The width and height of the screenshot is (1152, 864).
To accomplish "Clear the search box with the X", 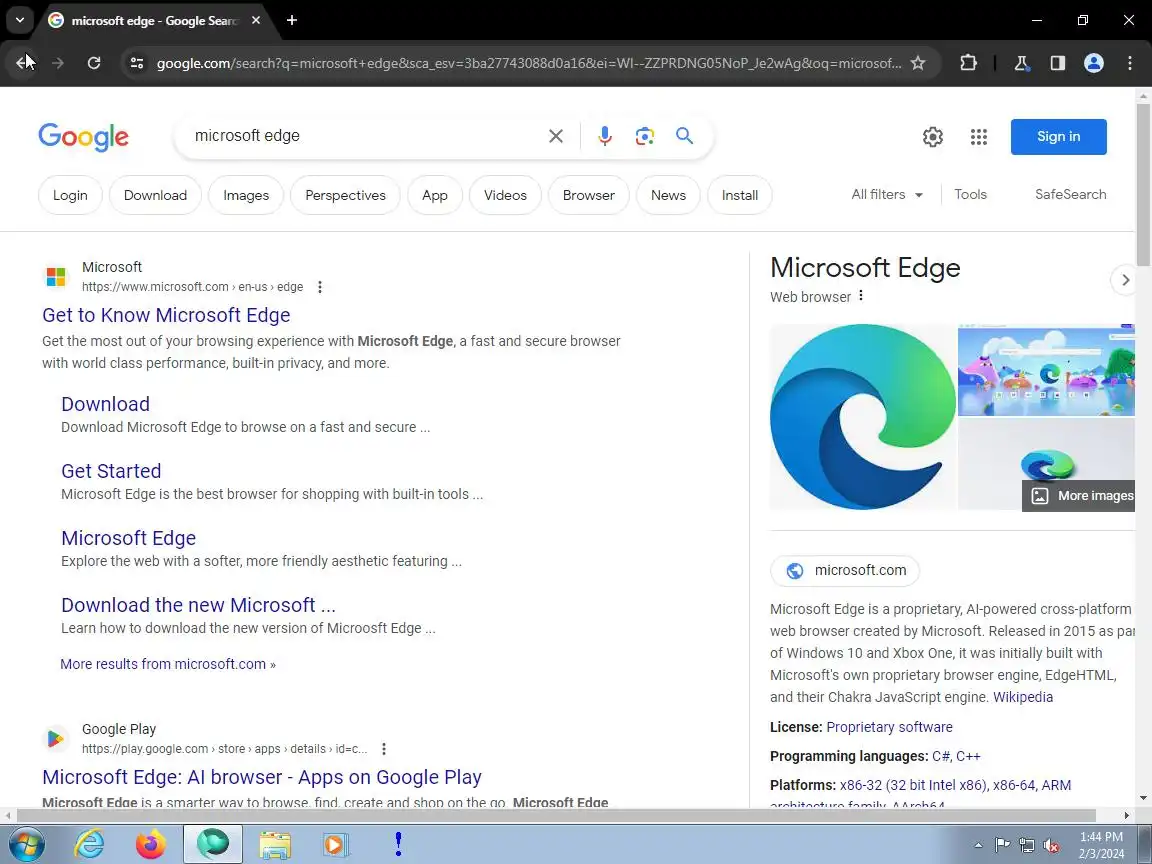I will coord(555,136).
